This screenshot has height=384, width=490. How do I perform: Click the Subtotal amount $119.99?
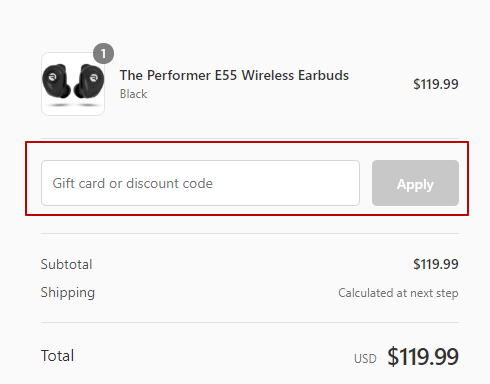(x=436, y=264)
